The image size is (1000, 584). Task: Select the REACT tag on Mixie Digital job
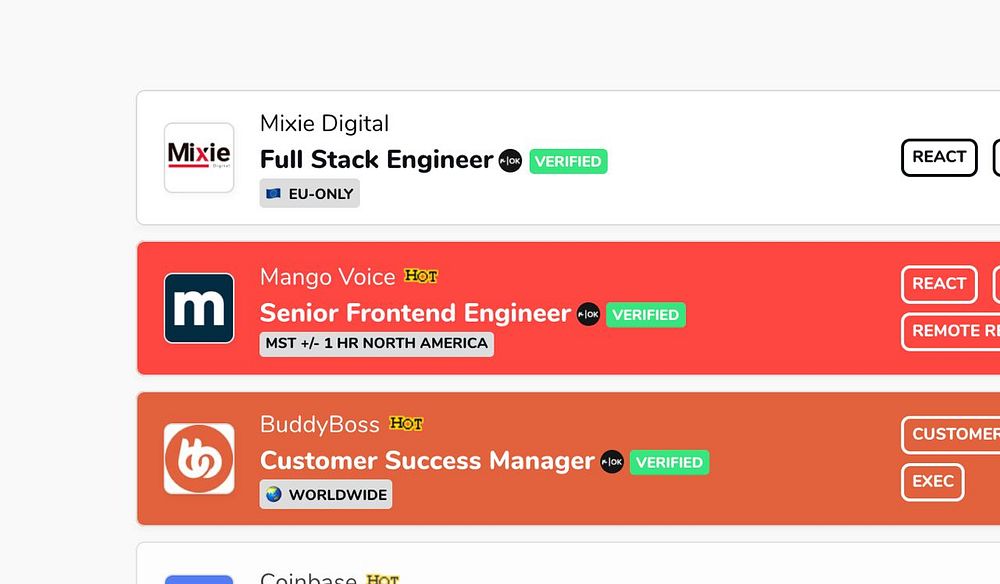click(x=939, y=157)
